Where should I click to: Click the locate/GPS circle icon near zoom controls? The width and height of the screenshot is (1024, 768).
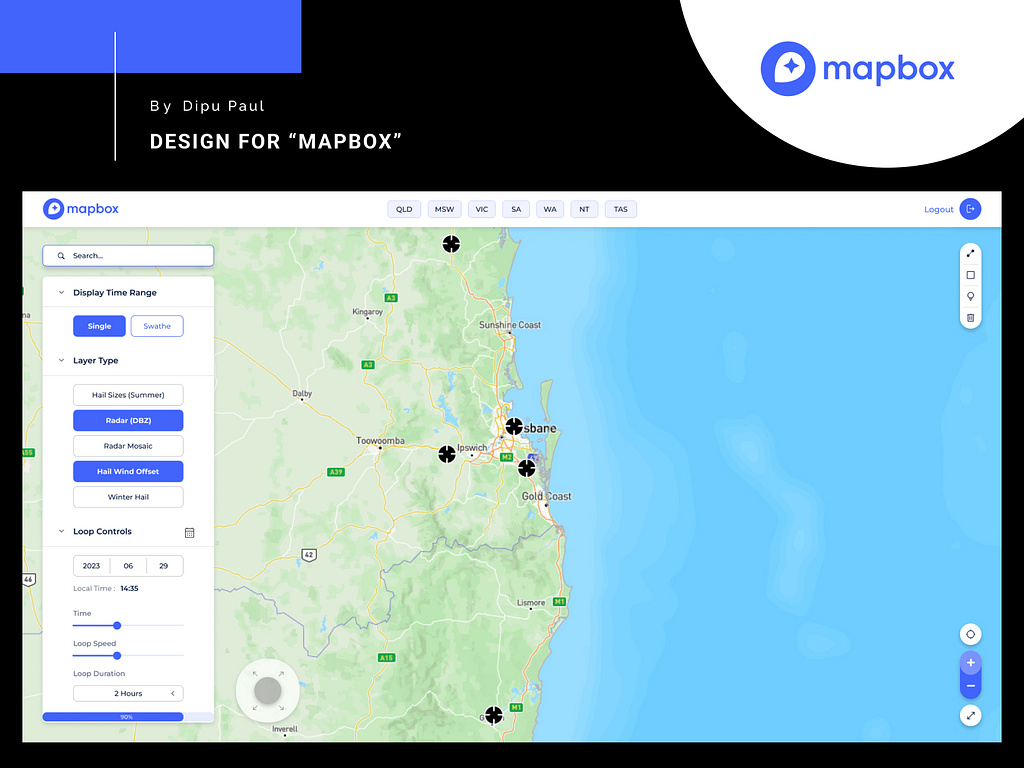click(970, 633)
